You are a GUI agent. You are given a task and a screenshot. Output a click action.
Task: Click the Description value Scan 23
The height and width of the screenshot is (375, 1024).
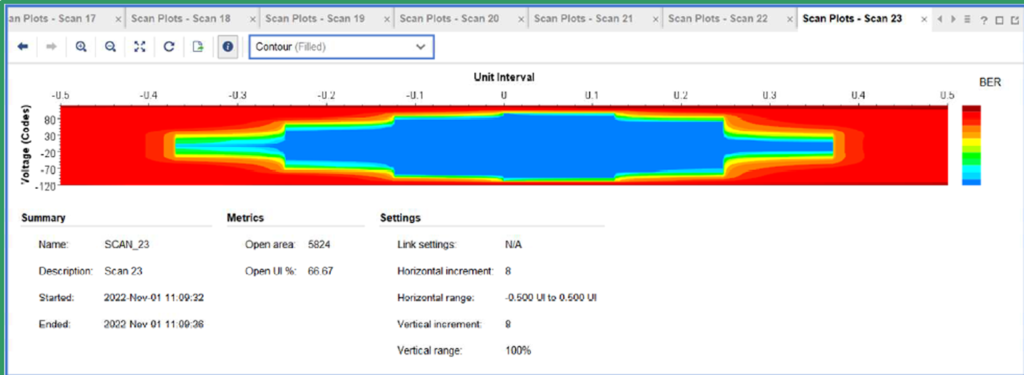pos(123,270)
